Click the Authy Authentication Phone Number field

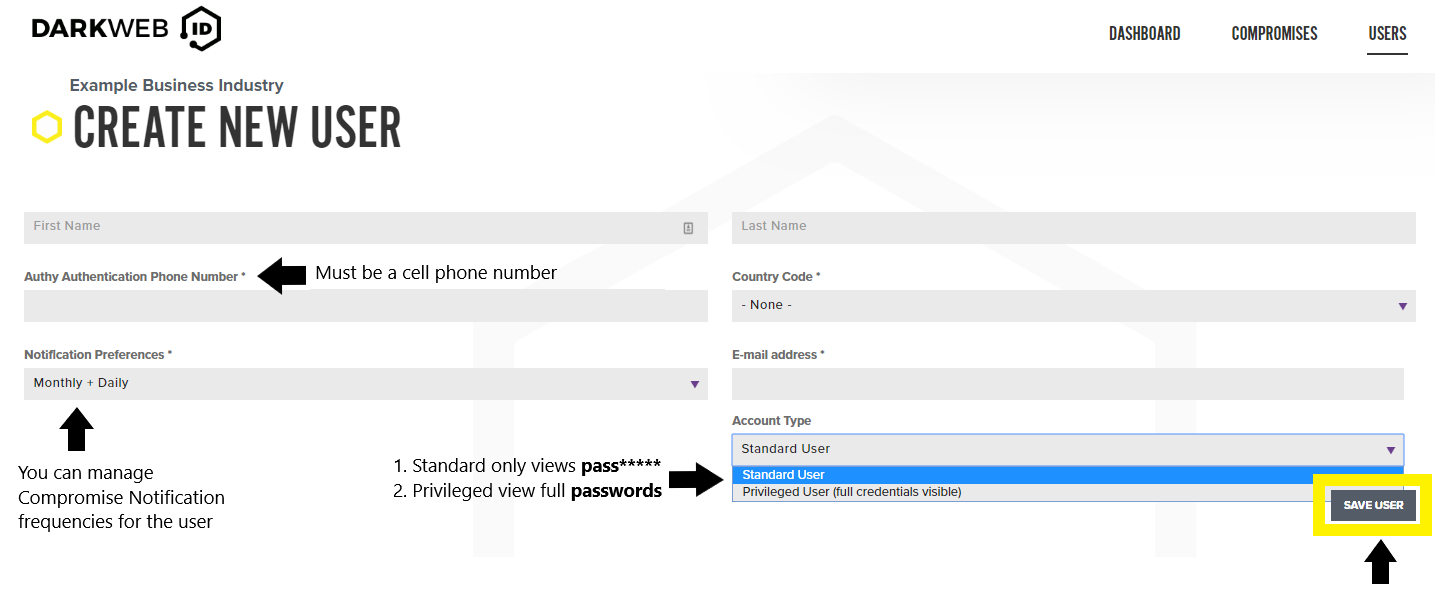[366, 306]
